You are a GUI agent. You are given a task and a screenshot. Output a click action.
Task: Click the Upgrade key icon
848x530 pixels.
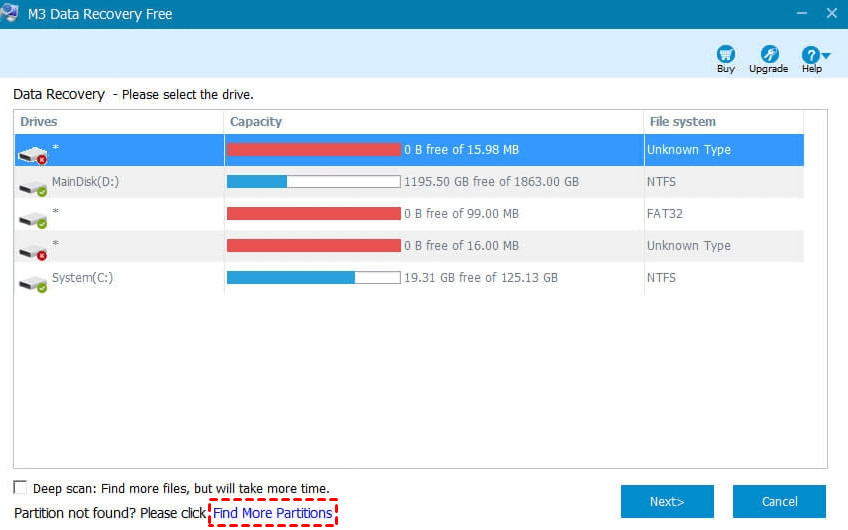(x=769, y=54)
